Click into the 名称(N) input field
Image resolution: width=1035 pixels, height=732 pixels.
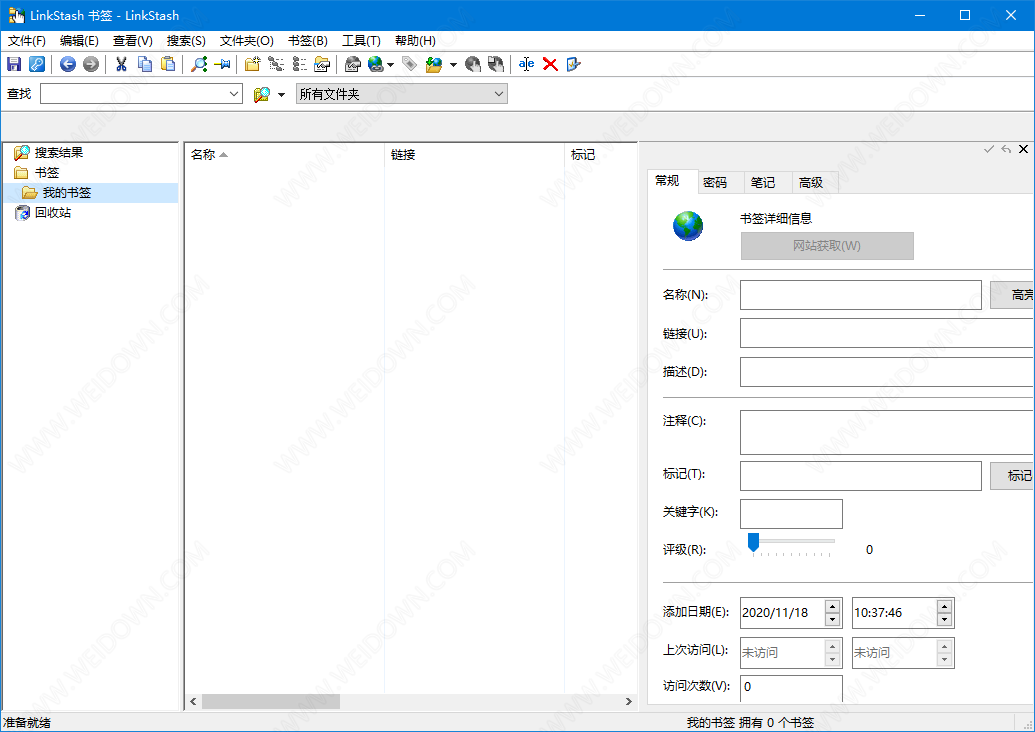coord(861,295)
